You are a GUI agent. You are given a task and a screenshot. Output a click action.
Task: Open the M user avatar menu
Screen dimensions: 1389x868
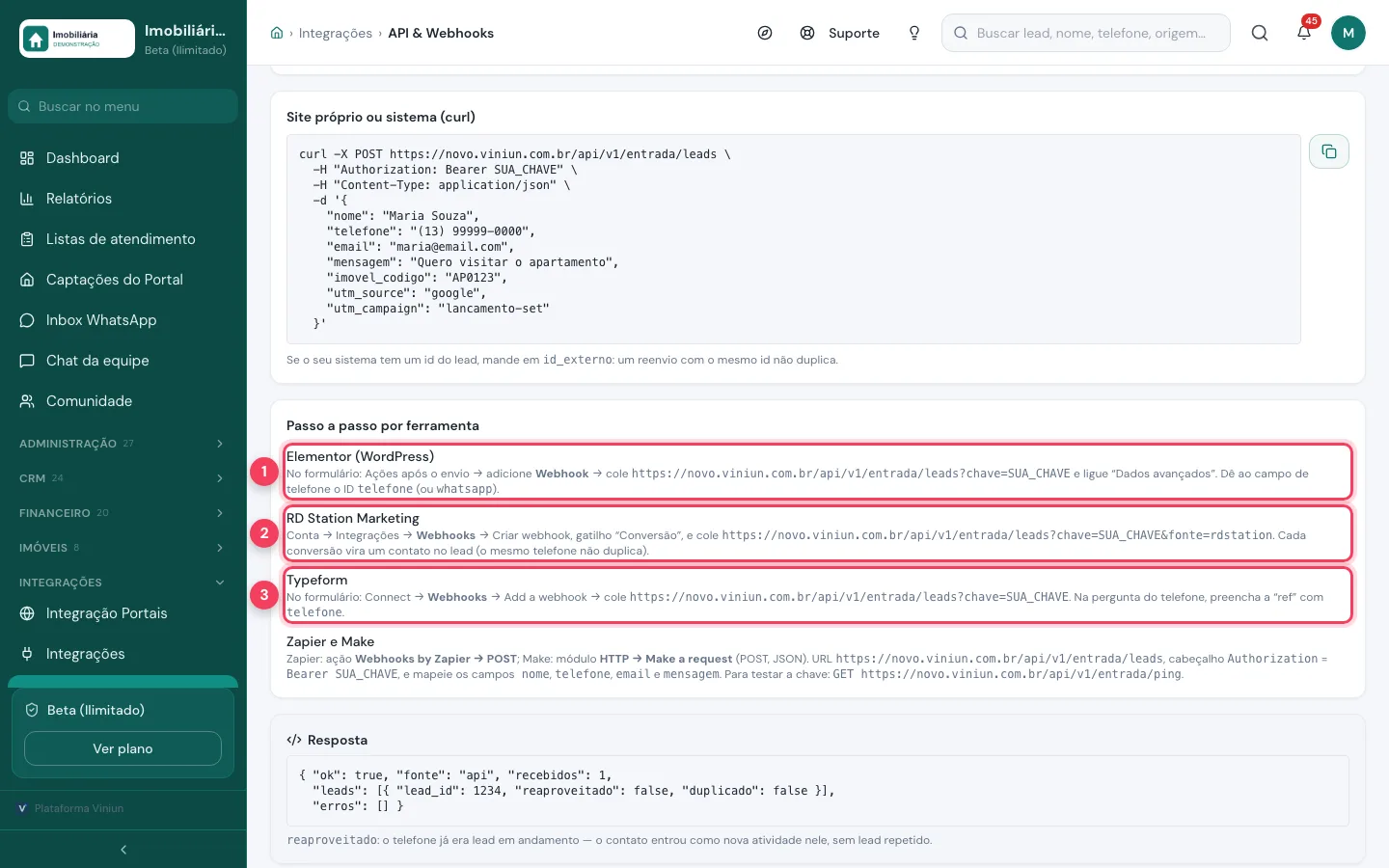coord(1348,33)
